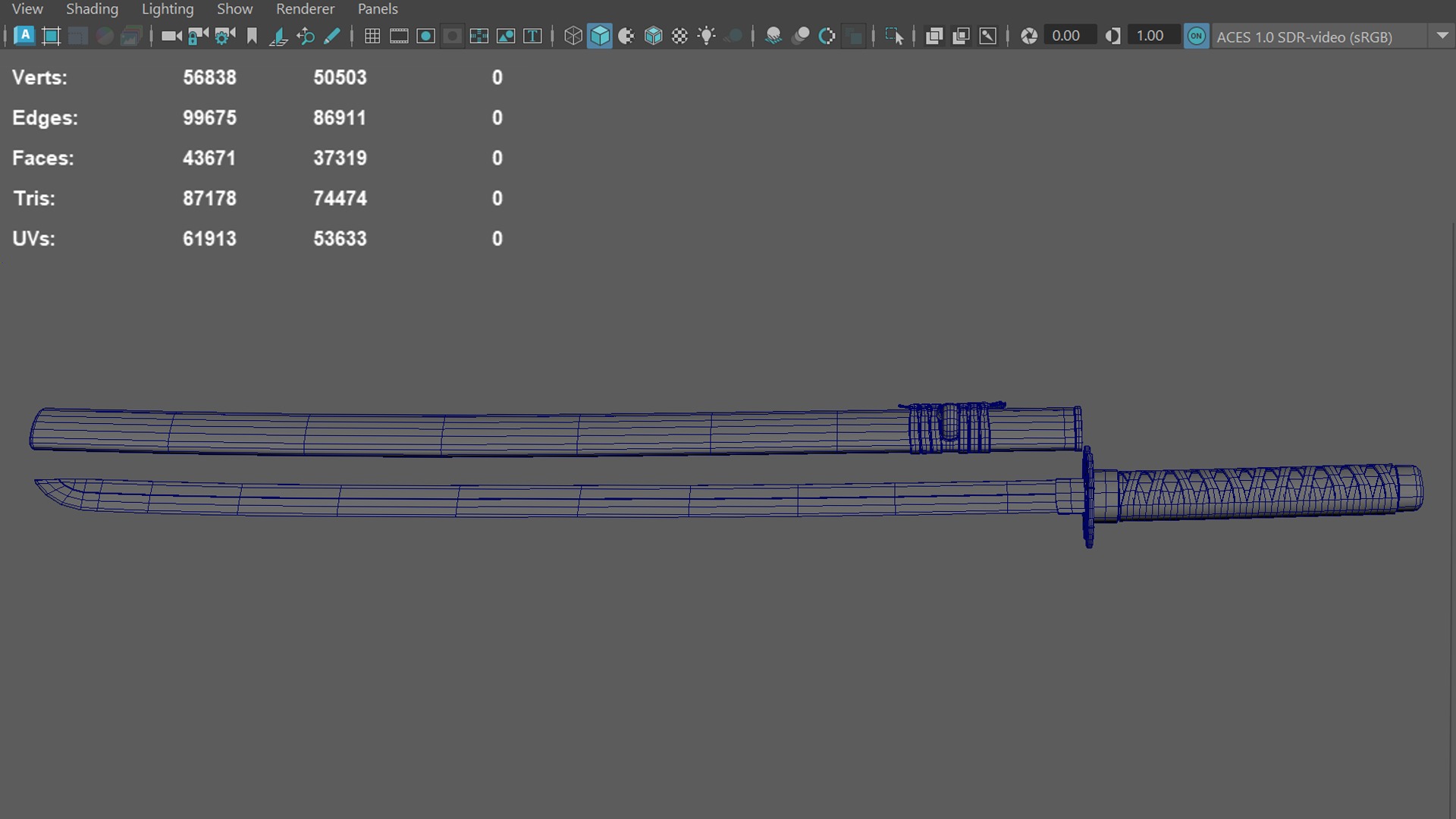Click the Select Camera icon
The height and width of the screenshot is (819, 1456).
171,36
